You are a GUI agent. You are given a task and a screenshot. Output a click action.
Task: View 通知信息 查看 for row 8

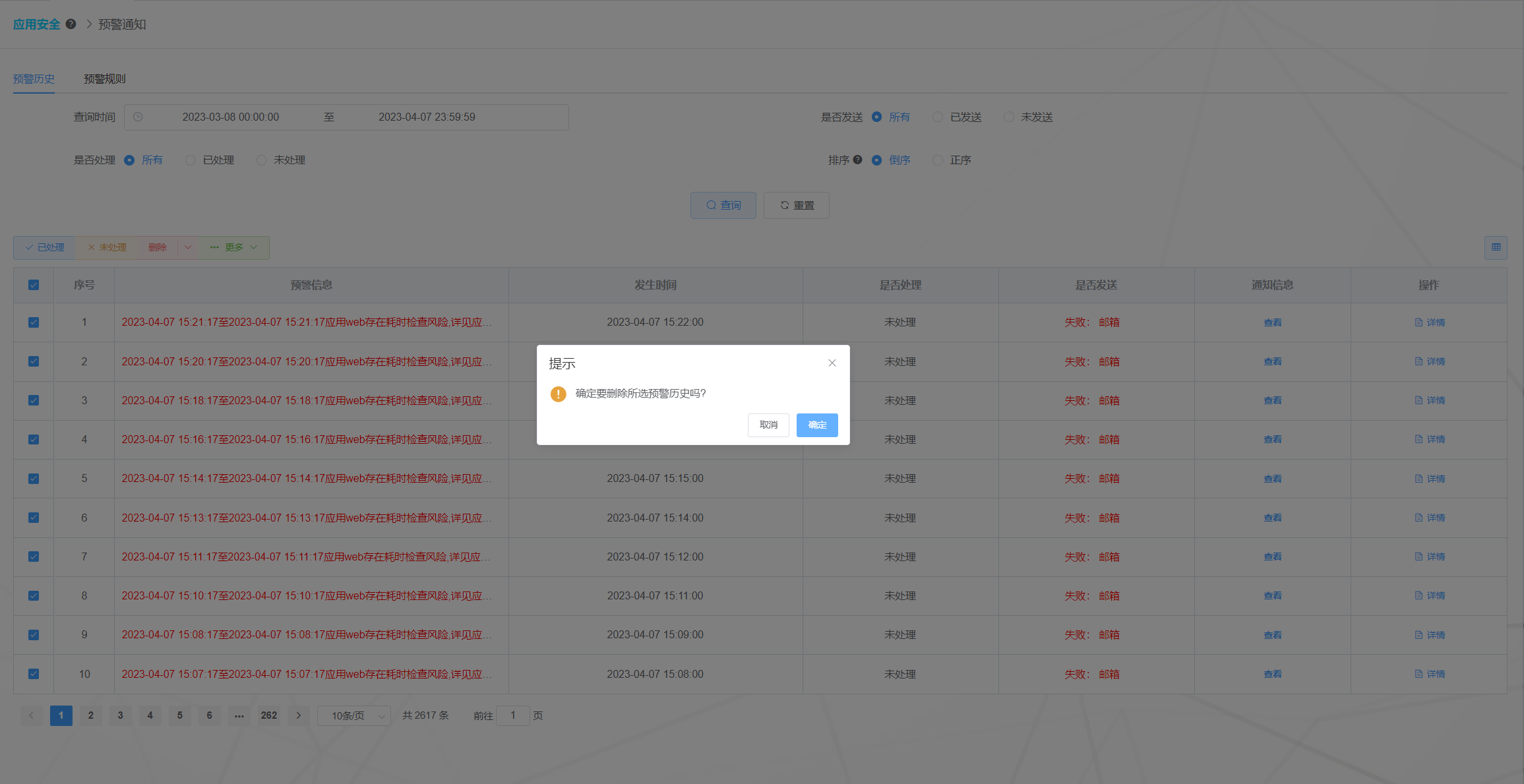click(1273, 596)
